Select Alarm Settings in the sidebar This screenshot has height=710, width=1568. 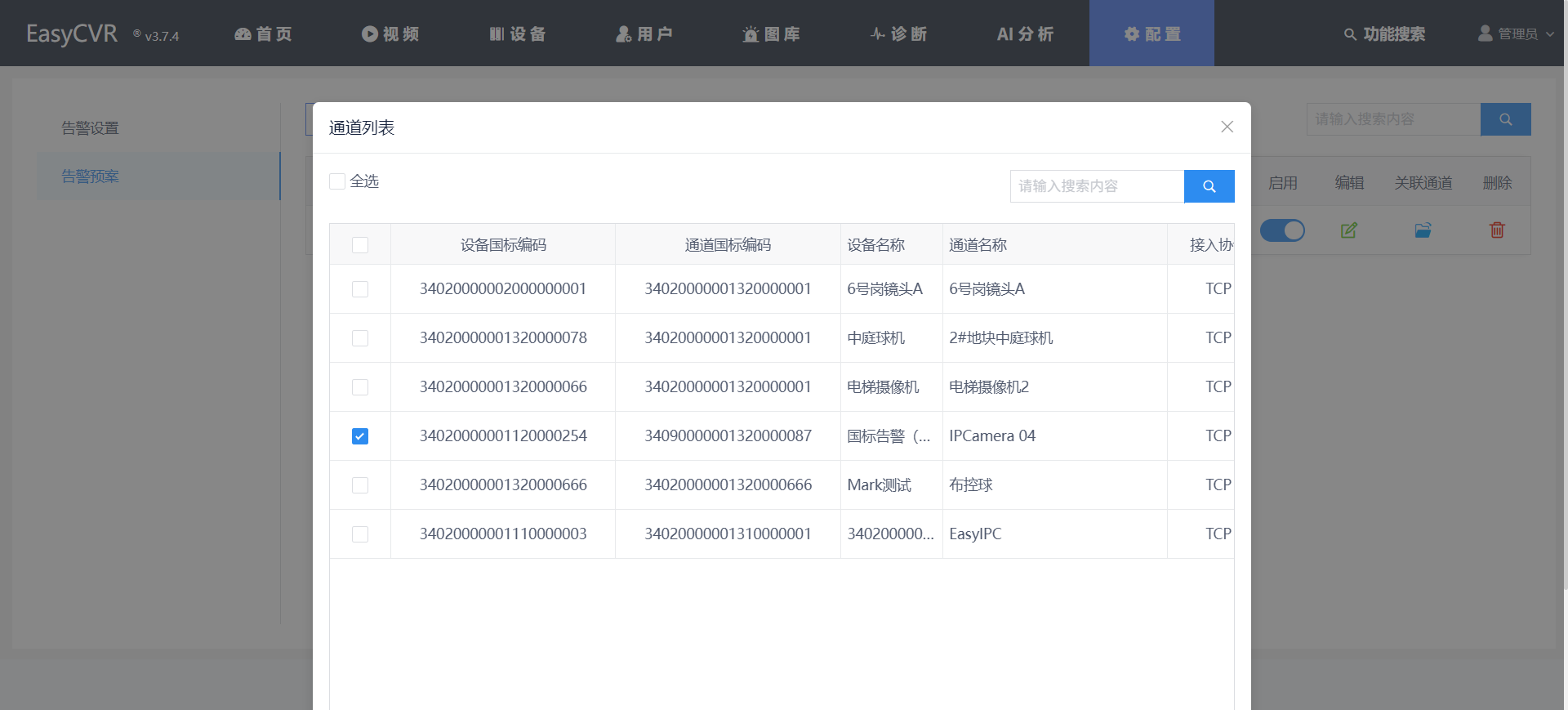point(91,128)
